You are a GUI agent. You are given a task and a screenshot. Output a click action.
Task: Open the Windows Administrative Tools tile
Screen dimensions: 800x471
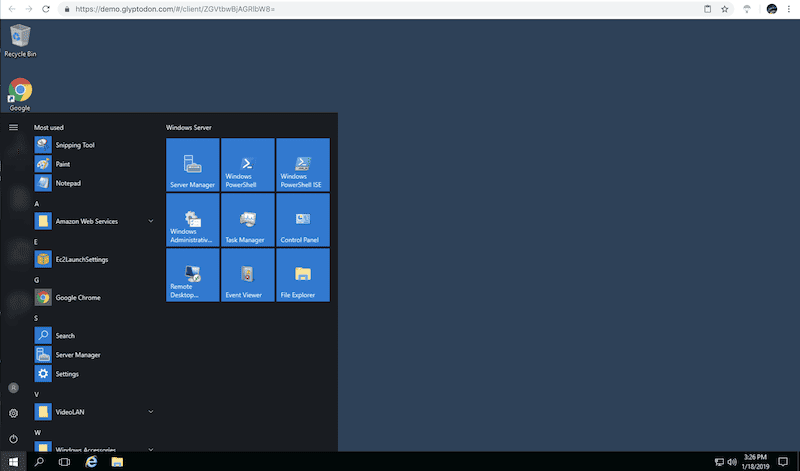tap(192, 220)
